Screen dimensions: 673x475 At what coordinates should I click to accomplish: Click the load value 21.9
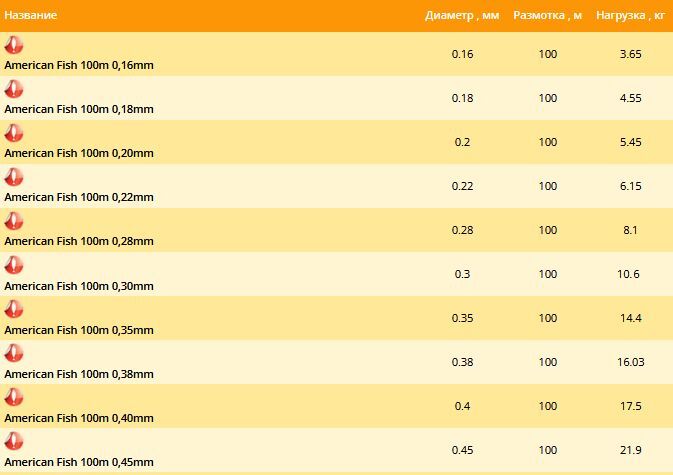point(631,450)
